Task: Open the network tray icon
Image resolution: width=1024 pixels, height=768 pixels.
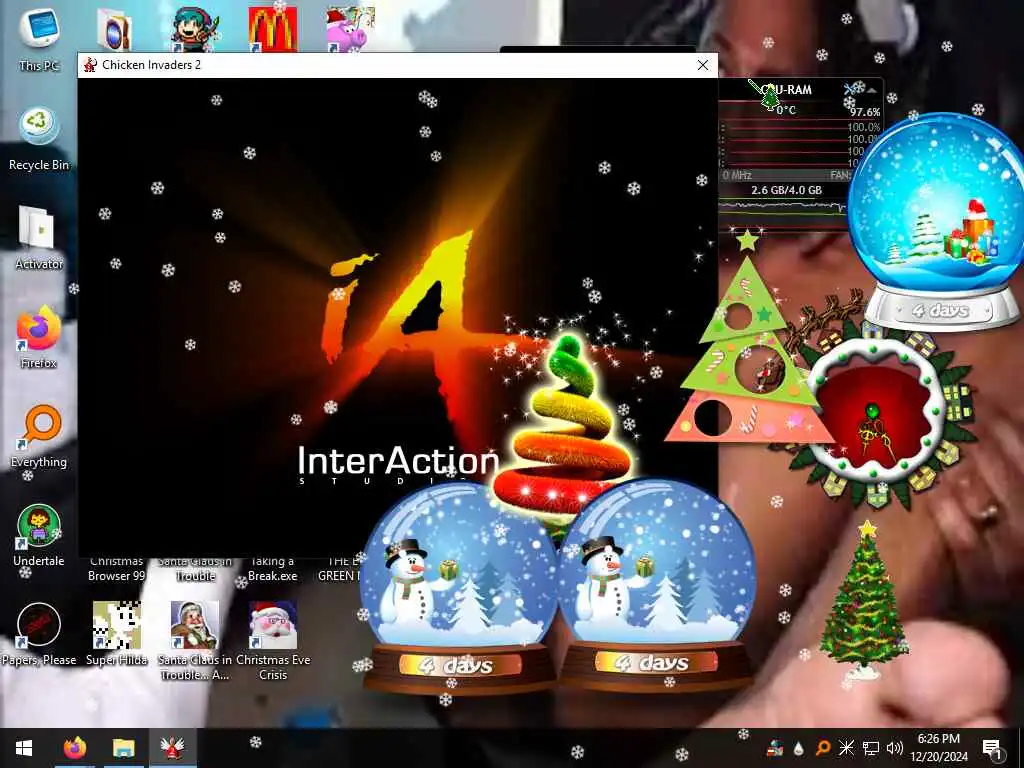Action: (x=871, y=748)
